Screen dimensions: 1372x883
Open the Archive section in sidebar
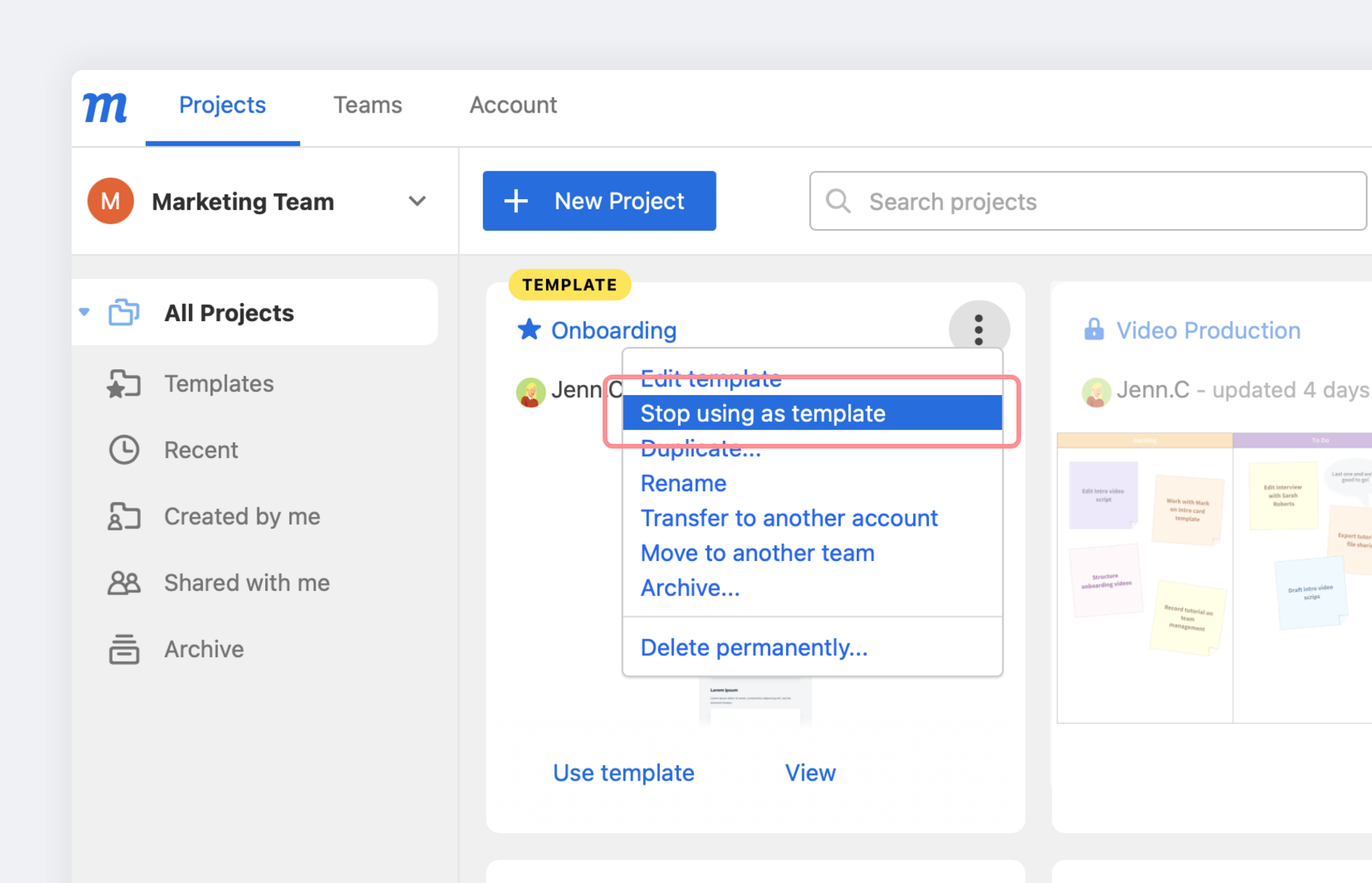(x=204, y=649)
